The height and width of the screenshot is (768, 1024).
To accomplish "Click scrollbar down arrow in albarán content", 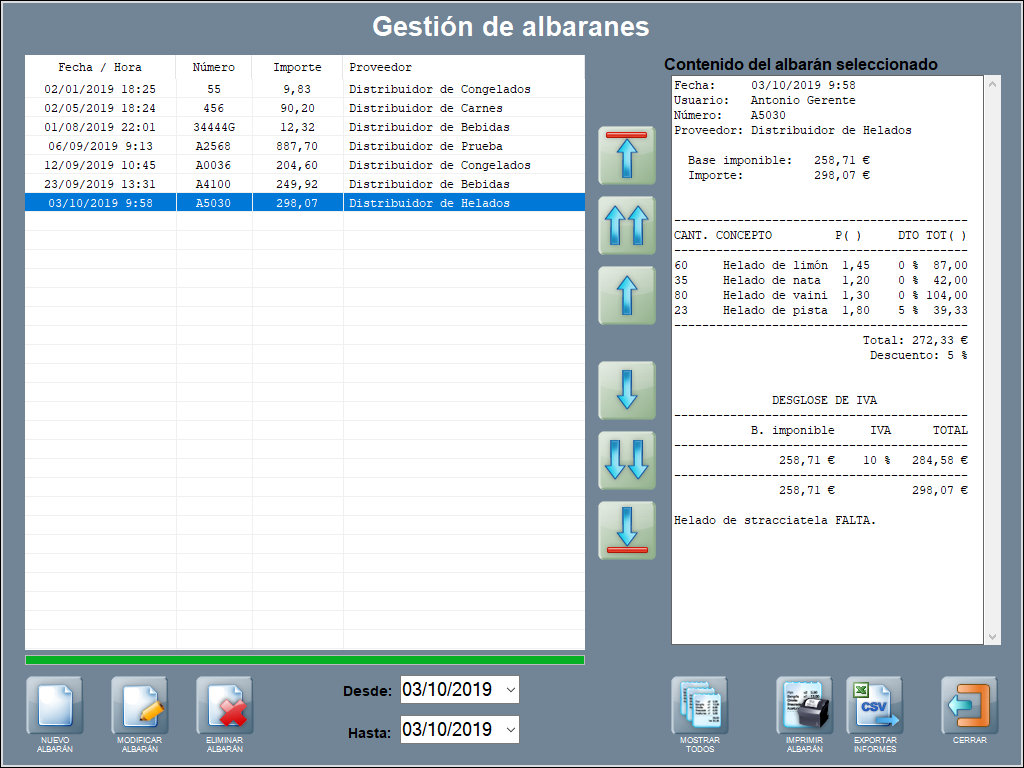I will click(x=992, y=637).
